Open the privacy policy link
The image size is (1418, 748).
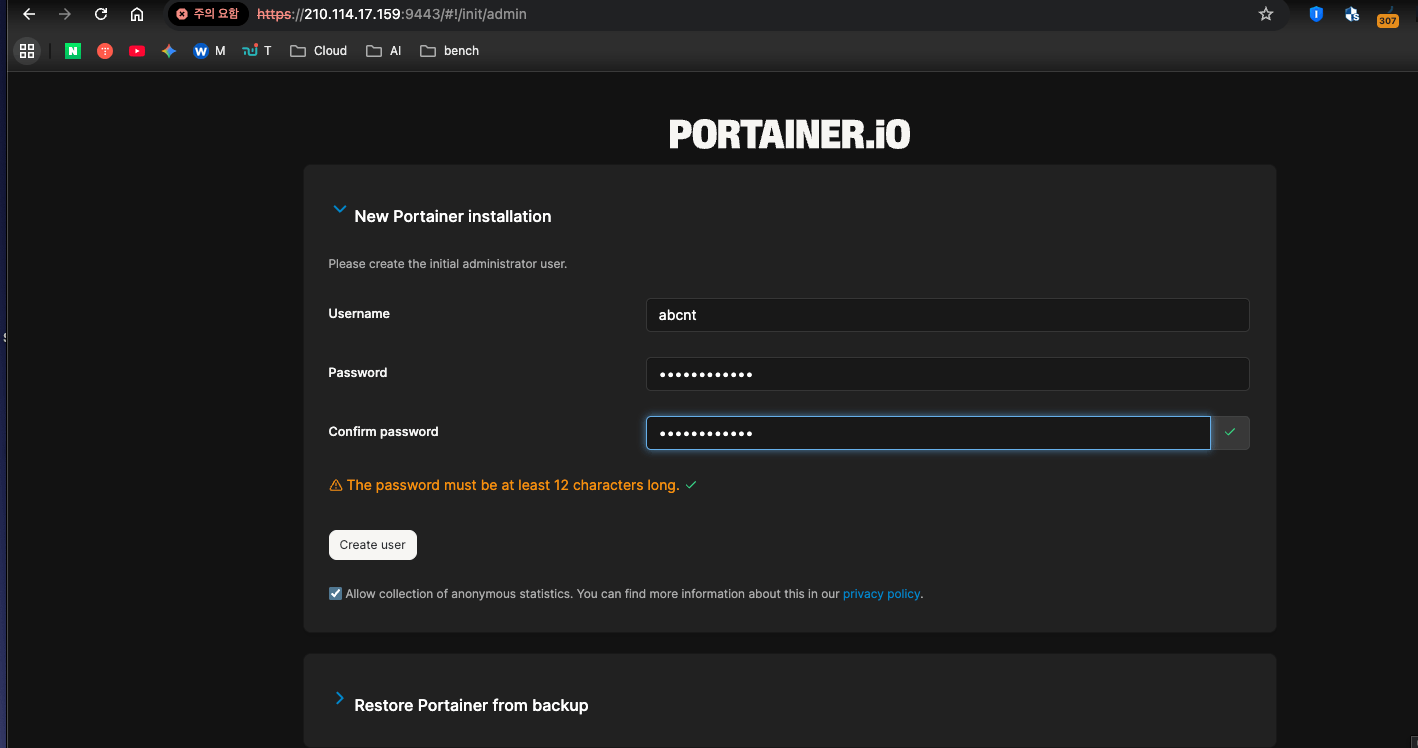point(881,594)
